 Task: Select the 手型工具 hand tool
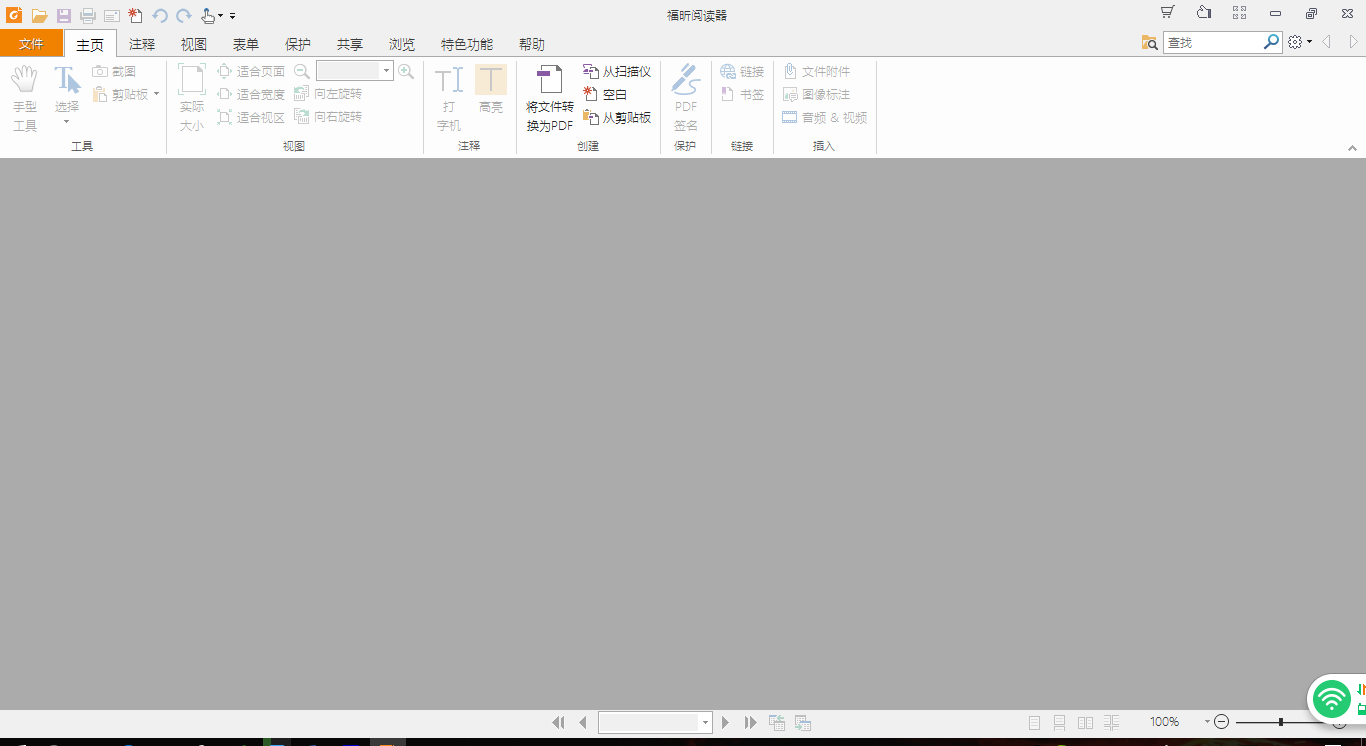(25, 98)
